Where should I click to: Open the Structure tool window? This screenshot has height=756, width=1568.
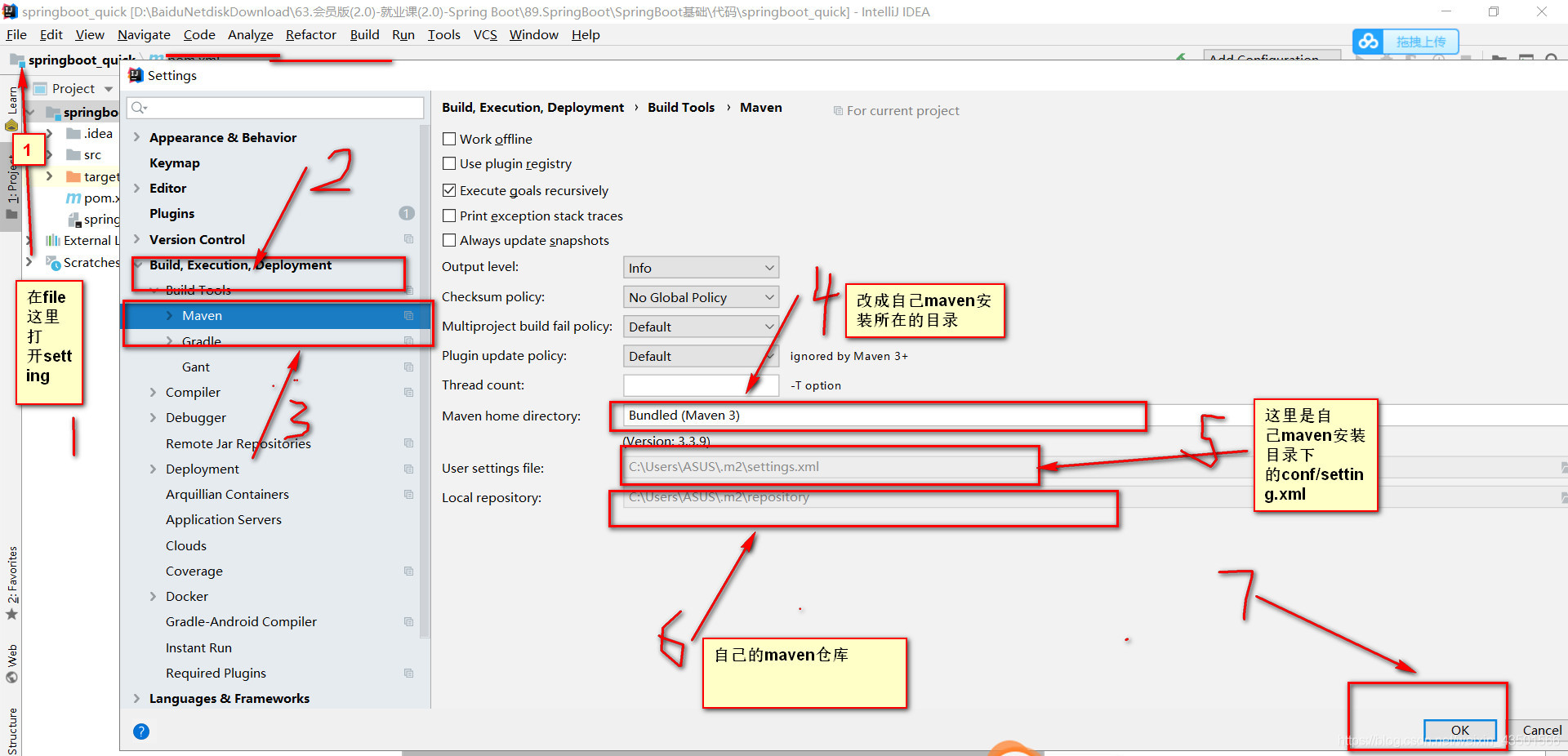pos(12,731)
